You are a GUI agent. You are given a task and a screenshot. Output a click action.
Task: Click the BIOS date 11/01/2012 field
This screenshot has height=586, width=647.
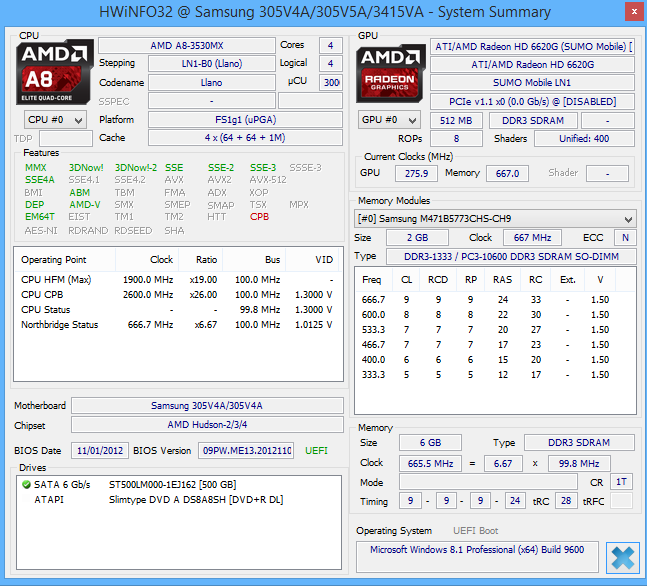coord(100,451)
